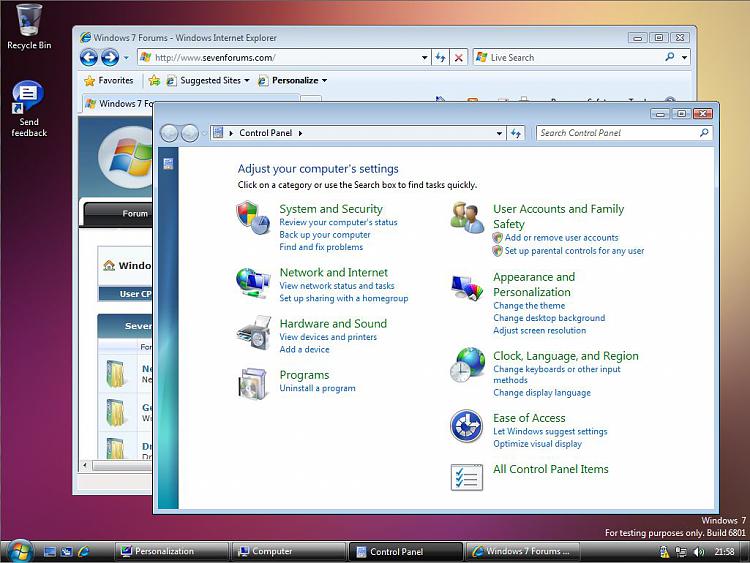Click the sevenforums.com address field
This screenshot has width=750, height=563.
(285, 58)
